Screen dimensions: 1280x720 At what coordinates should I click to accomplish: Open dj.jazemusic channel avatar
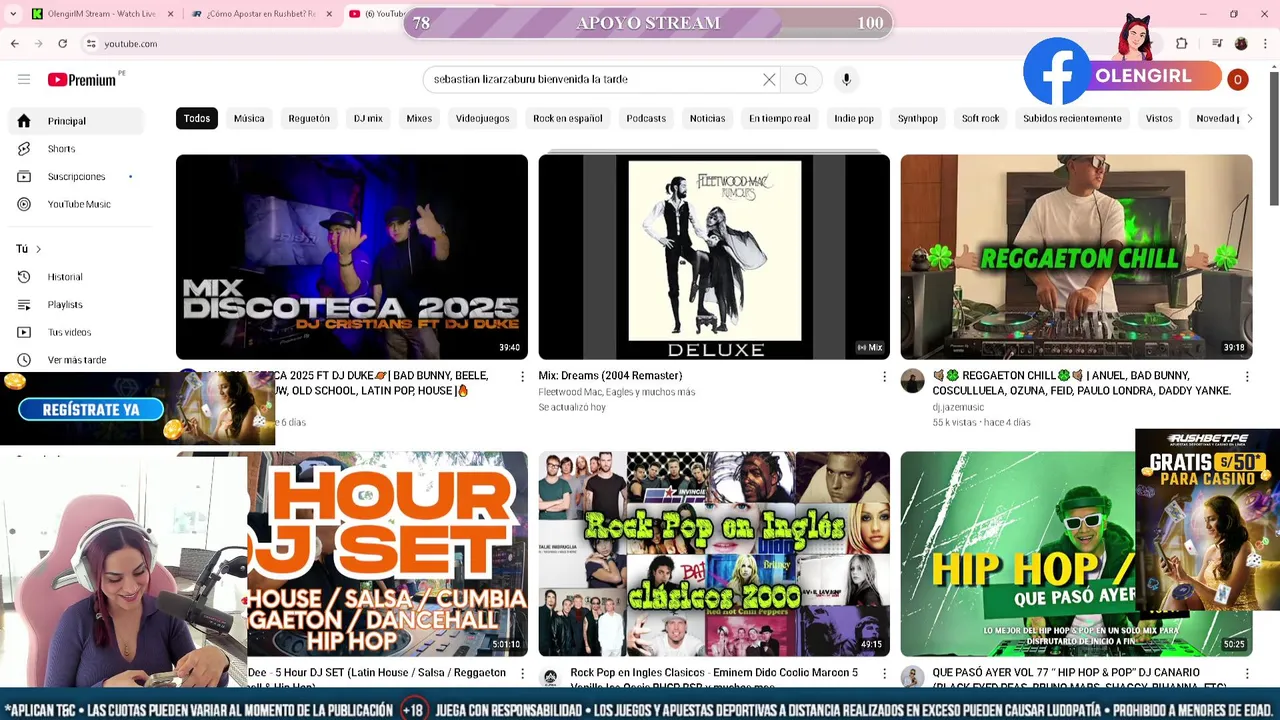pyautogui.click(x=912, y=380)
